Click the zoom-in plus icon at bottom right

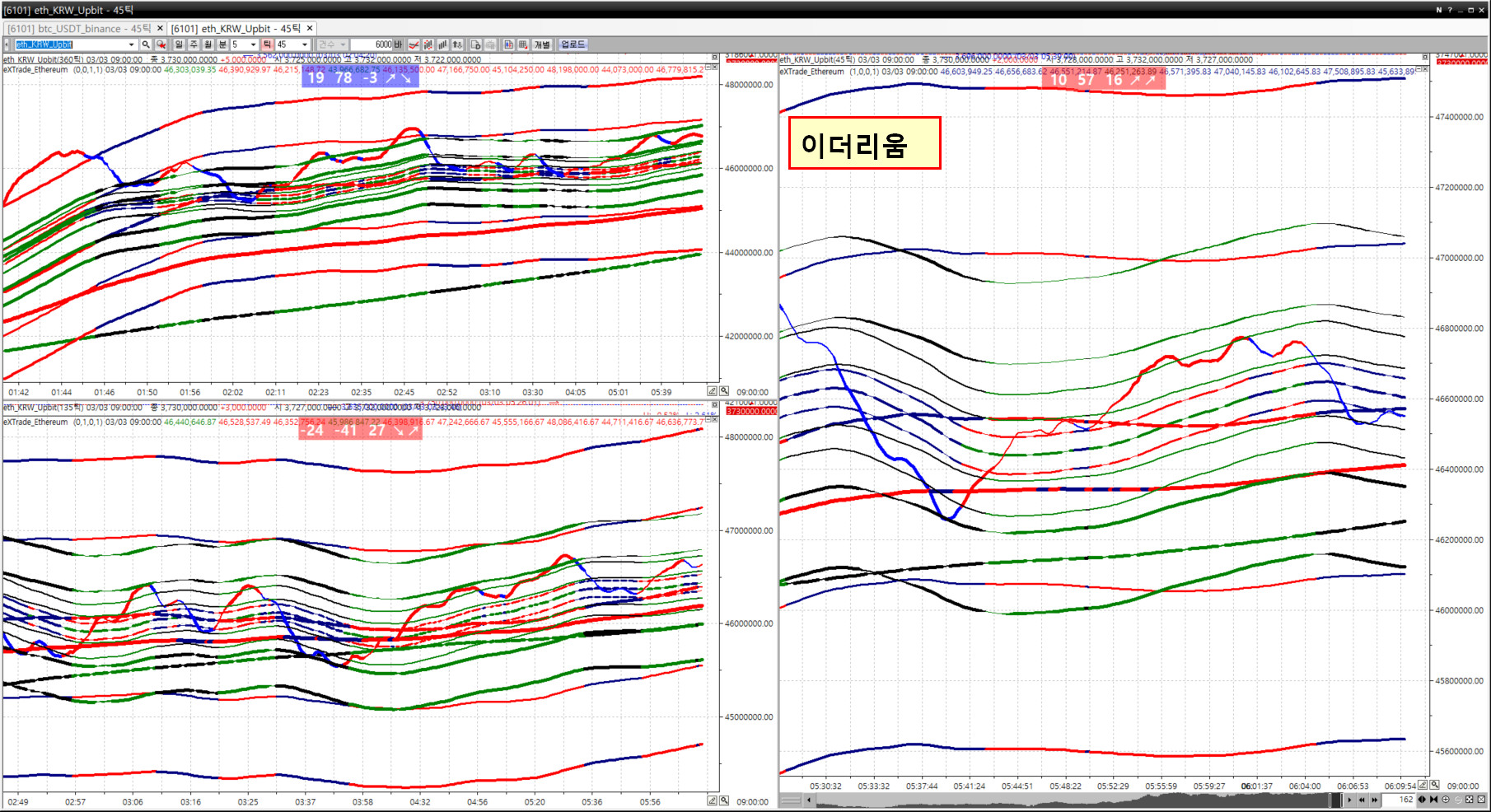click(1446, 800)
